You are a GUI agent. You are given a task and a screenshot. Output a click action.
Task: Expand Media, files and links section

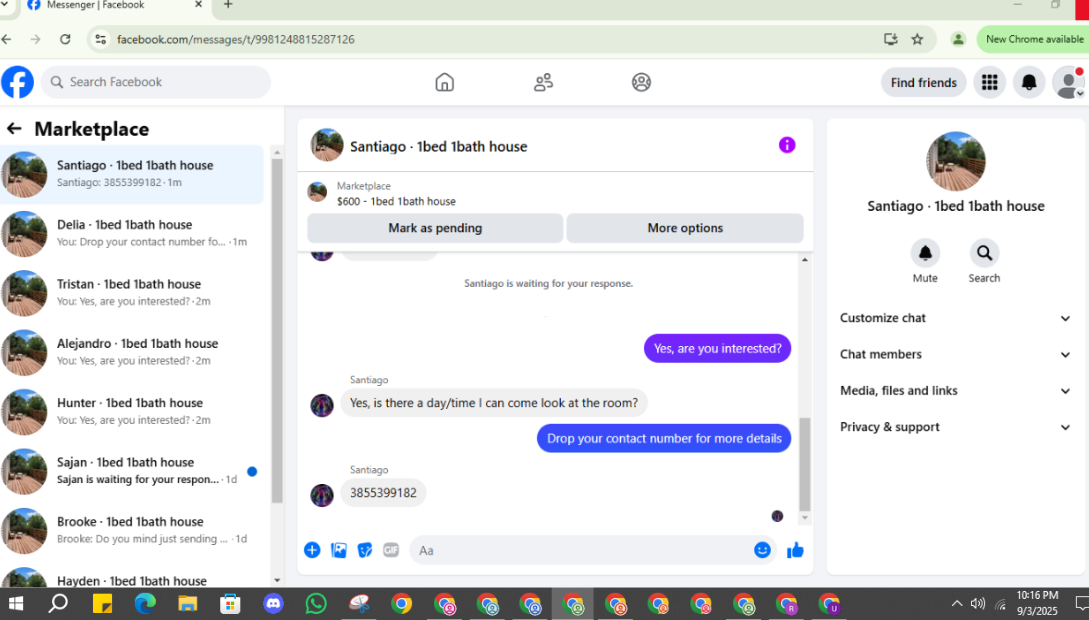tap(955, 391)
